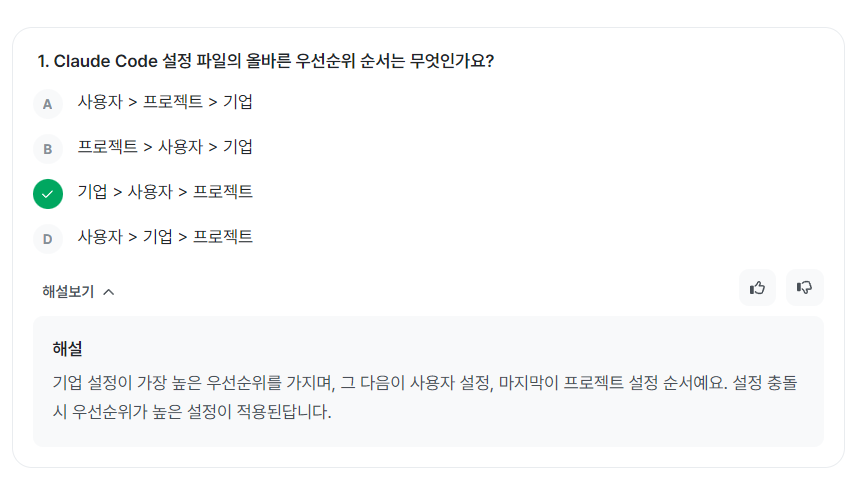860x479 pixels.
Task: Click the thumbs up feedback icon
Action: click(757, 288)
